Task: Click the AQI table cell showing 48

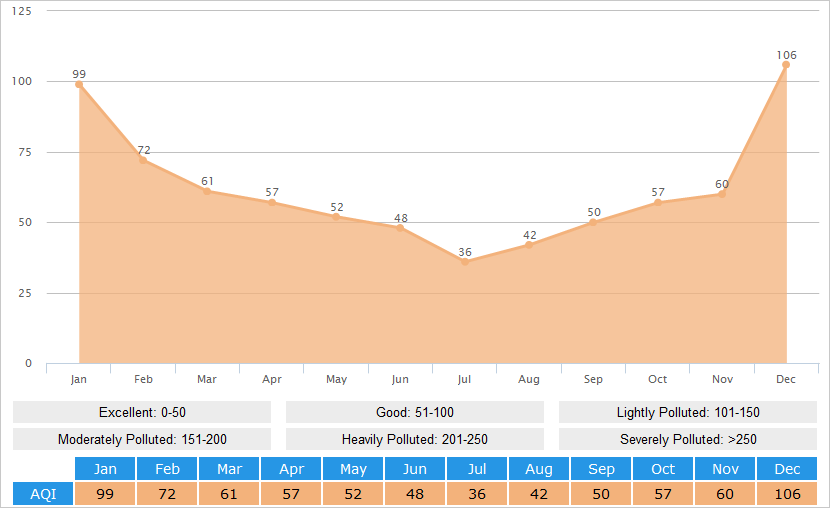Action: click(x=415, y=494)
